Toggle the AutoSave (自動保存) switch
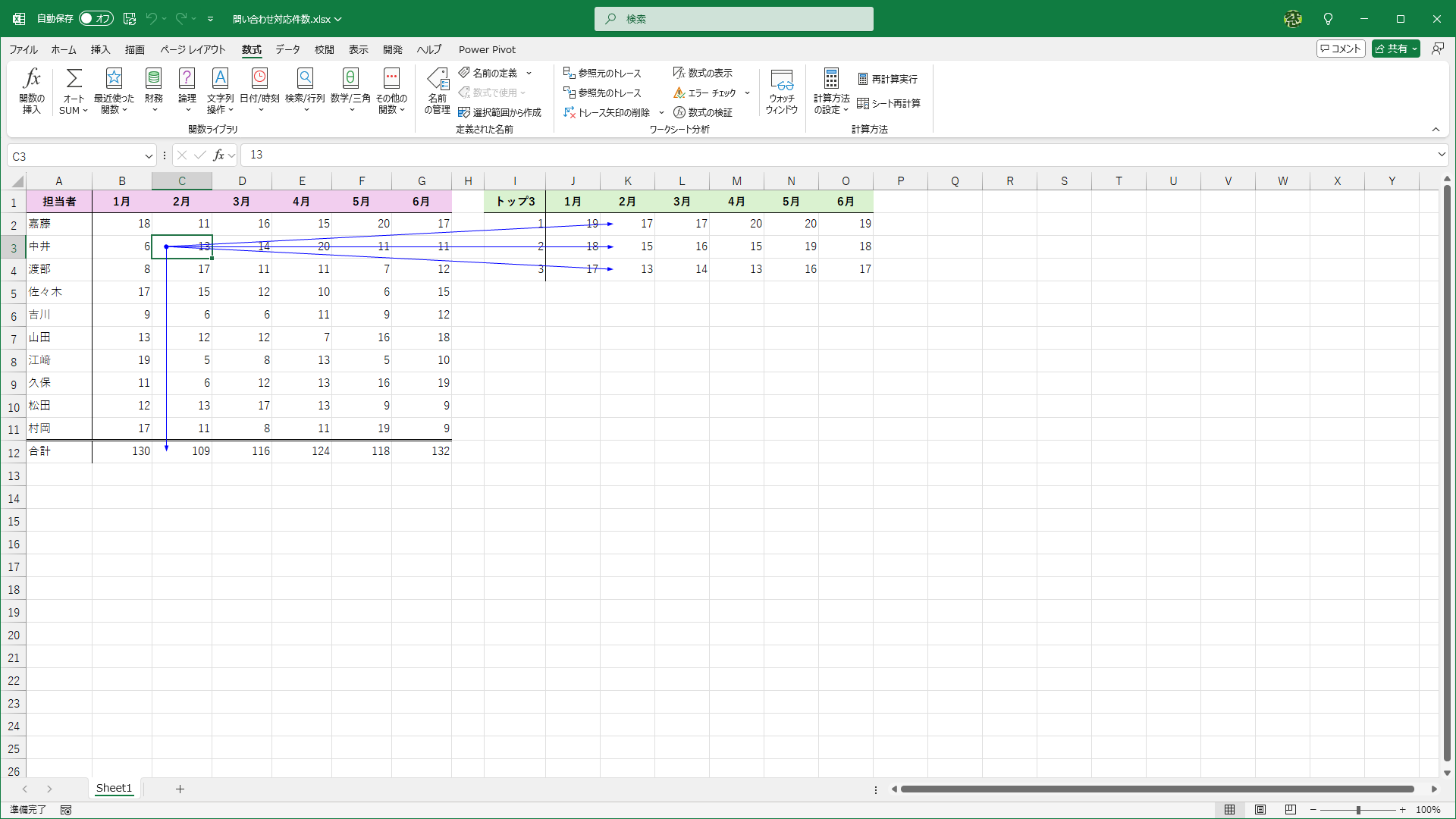Viewport: 1456px width, 819px height. pos(96,18)
